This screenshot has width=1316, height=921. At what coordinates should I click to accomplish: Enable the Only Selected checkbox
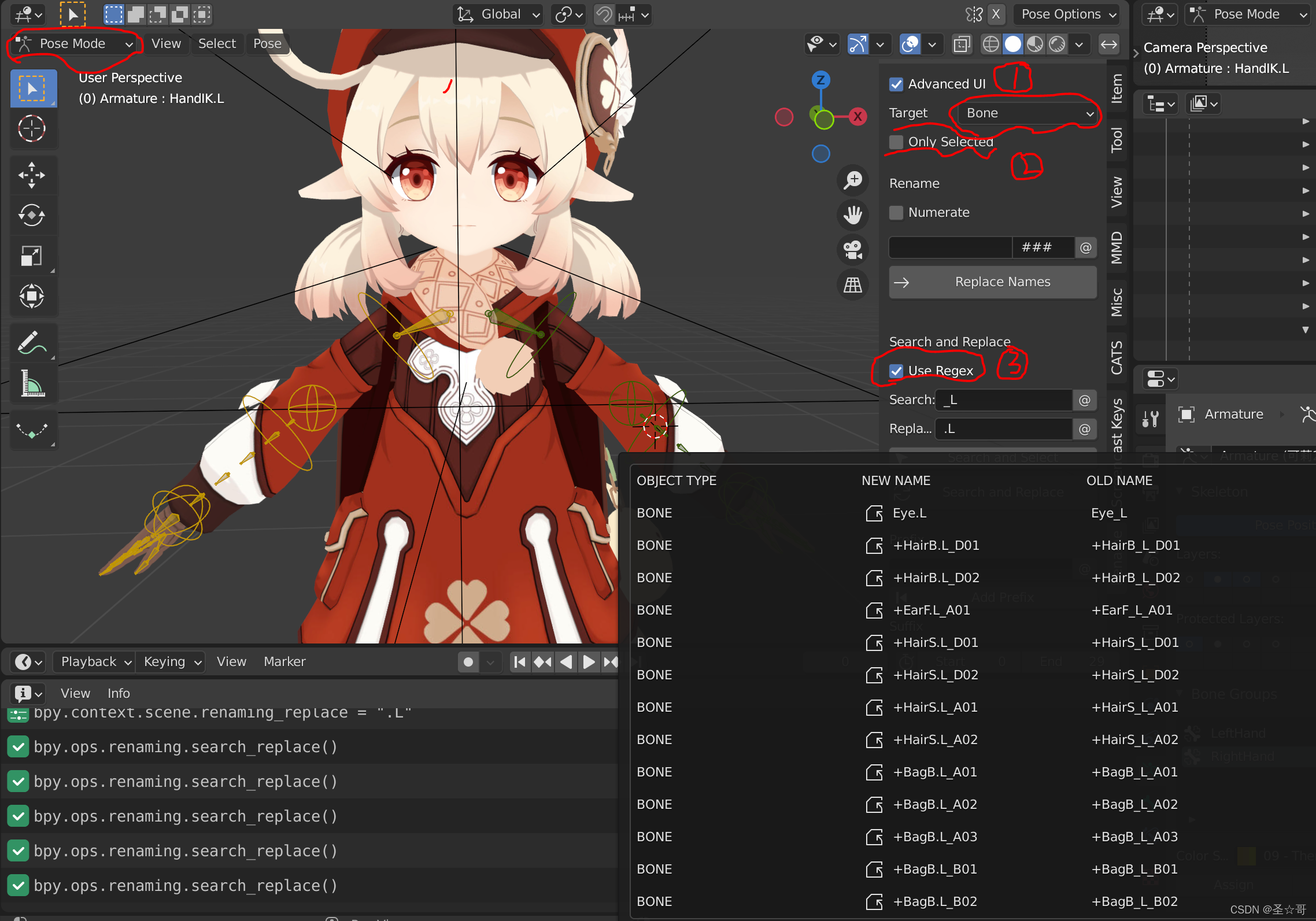[896, 142]
